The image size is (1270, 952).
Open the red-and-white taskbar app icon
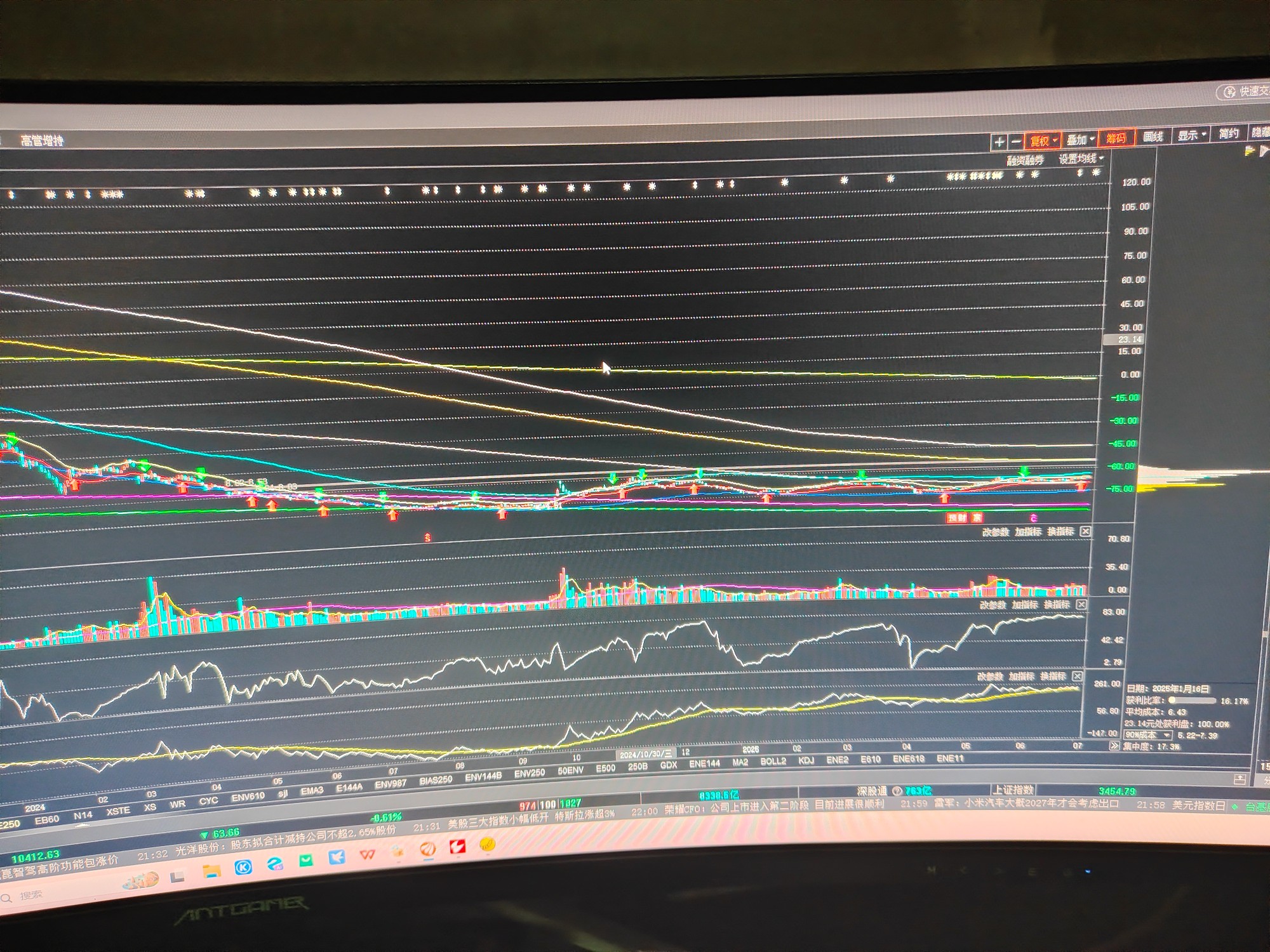(x=457, y=846)
